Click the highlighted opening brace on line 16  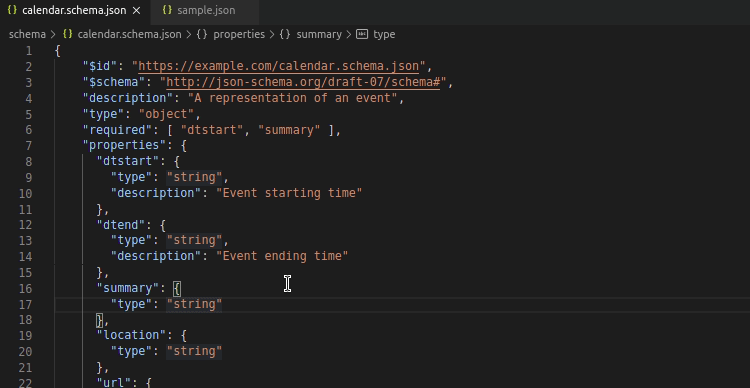pos(177,288)
